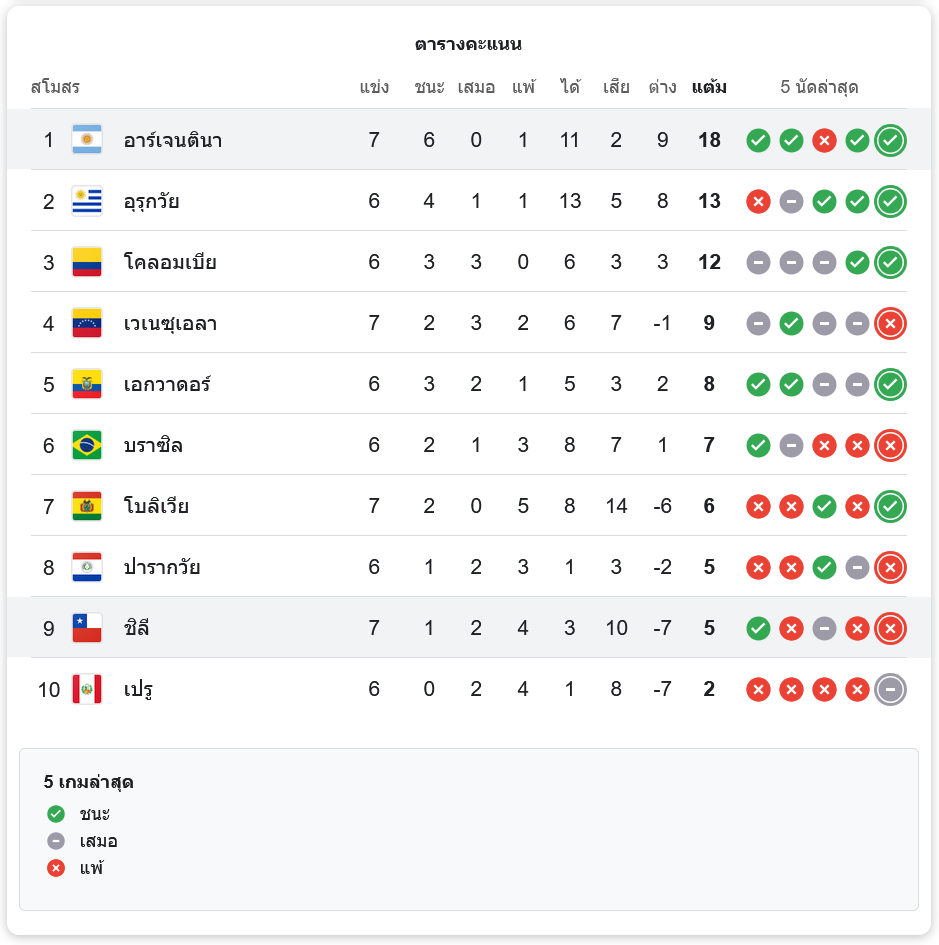
Task: Click the 5 นัดล่าสุด column header
Action: (x=819, y=87)
